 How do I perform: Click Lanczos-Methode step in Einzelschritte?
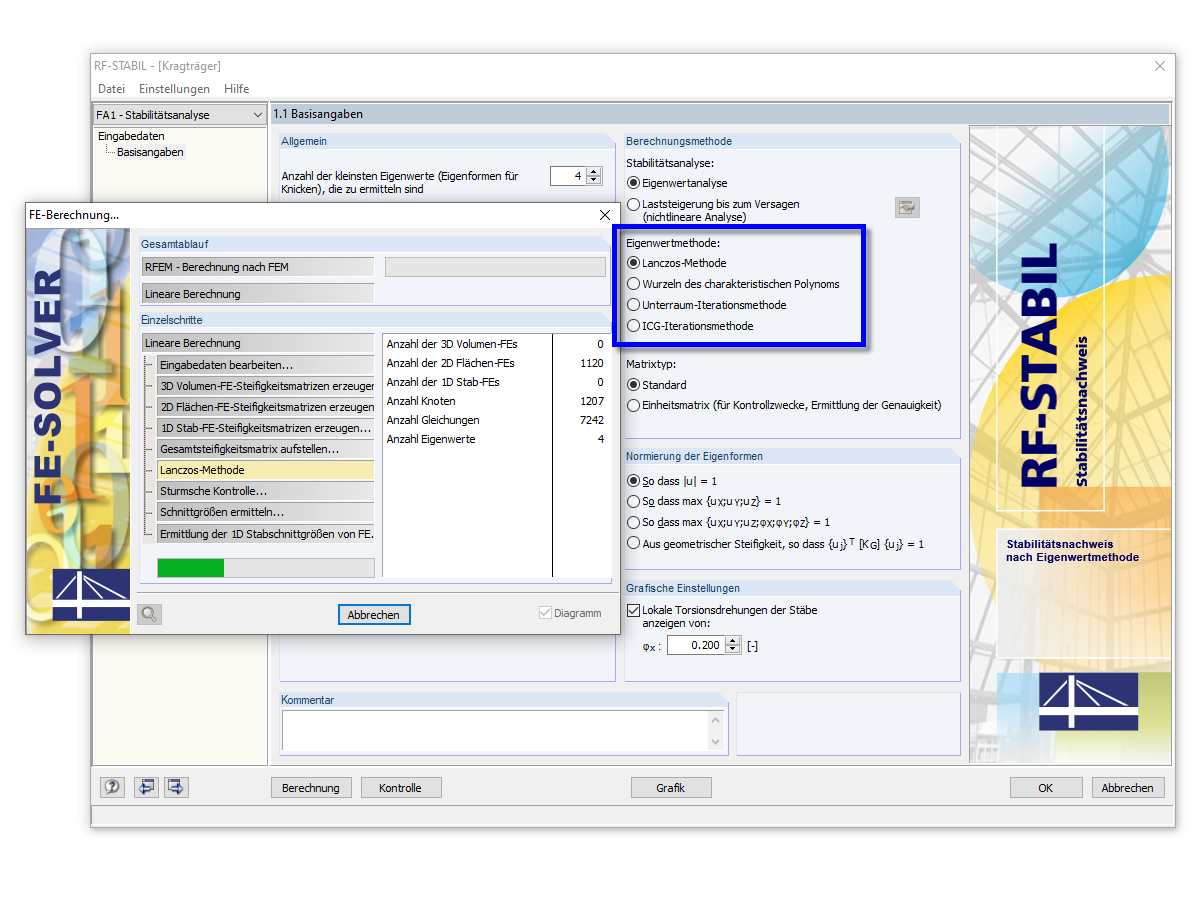pyautogui.click(x=266, y=470)
